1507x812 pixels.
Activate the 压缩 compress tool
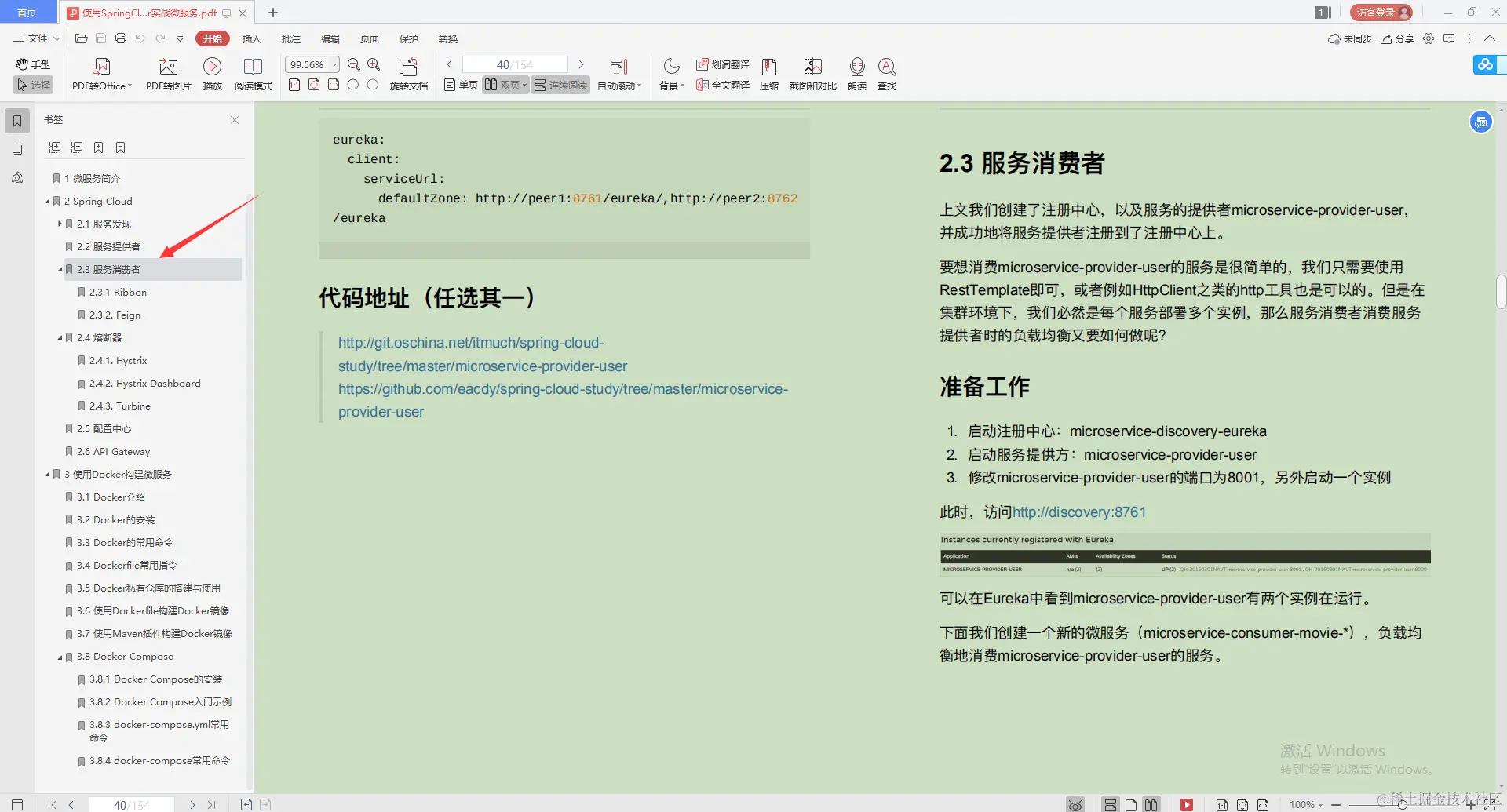click(x=768, y=73)
